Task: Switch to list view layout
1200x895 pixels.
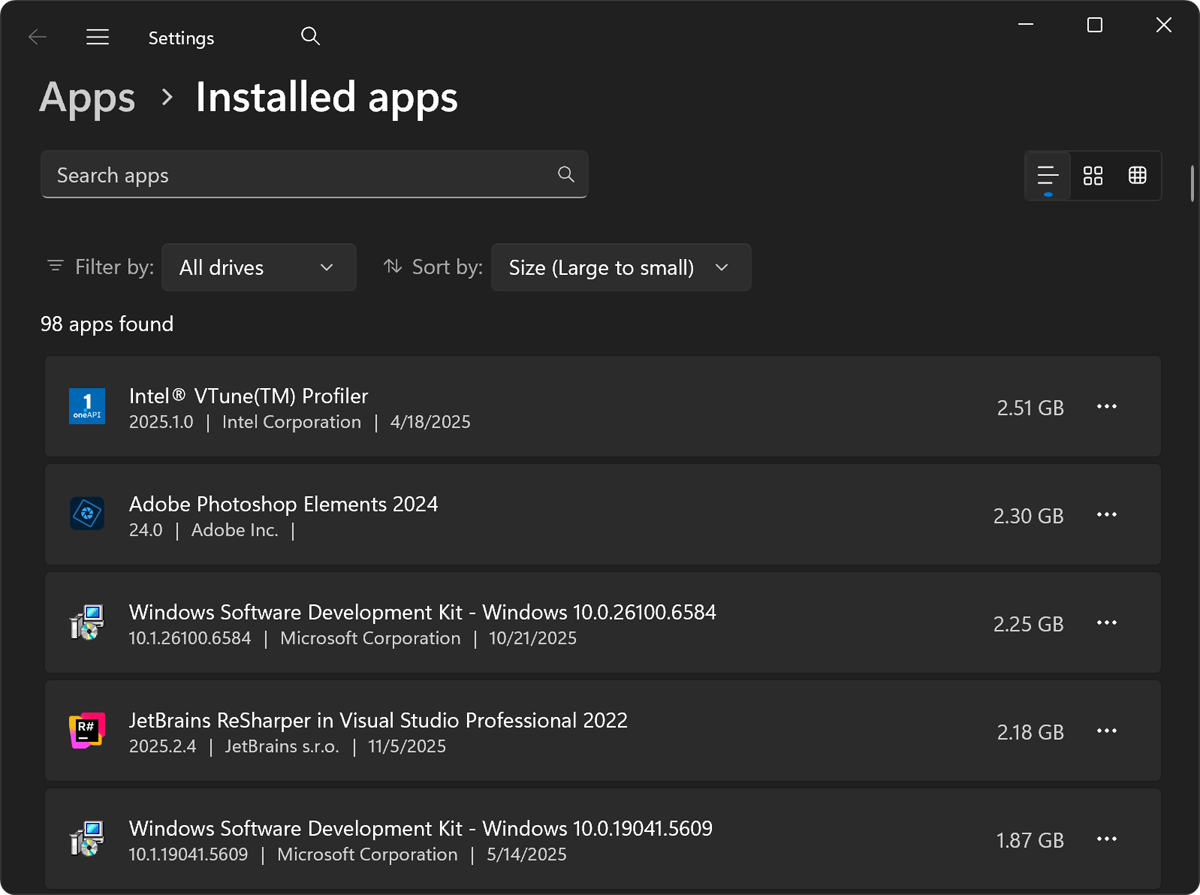Action: click(1048, 176)
